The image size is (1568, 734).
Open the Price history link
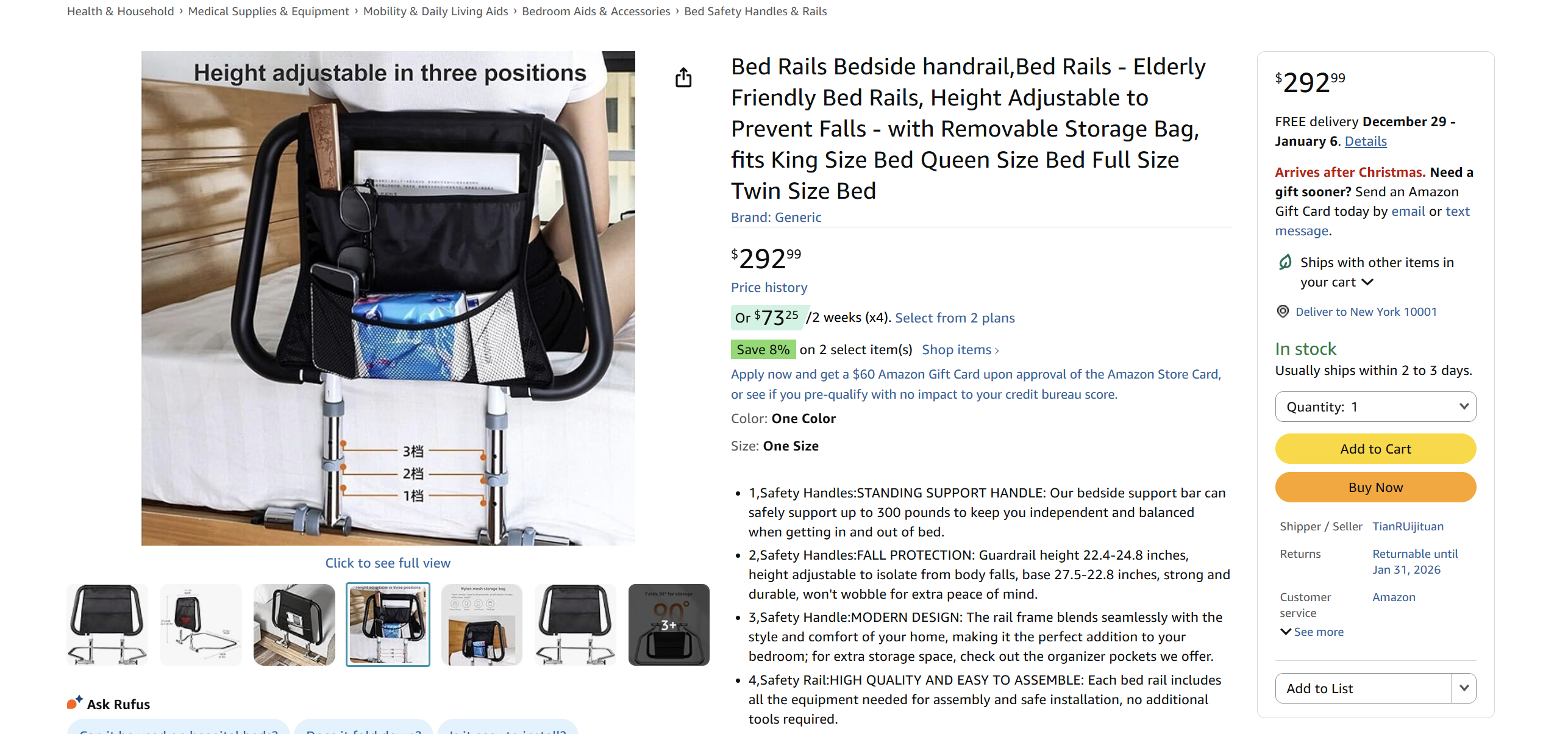point(769,287)
